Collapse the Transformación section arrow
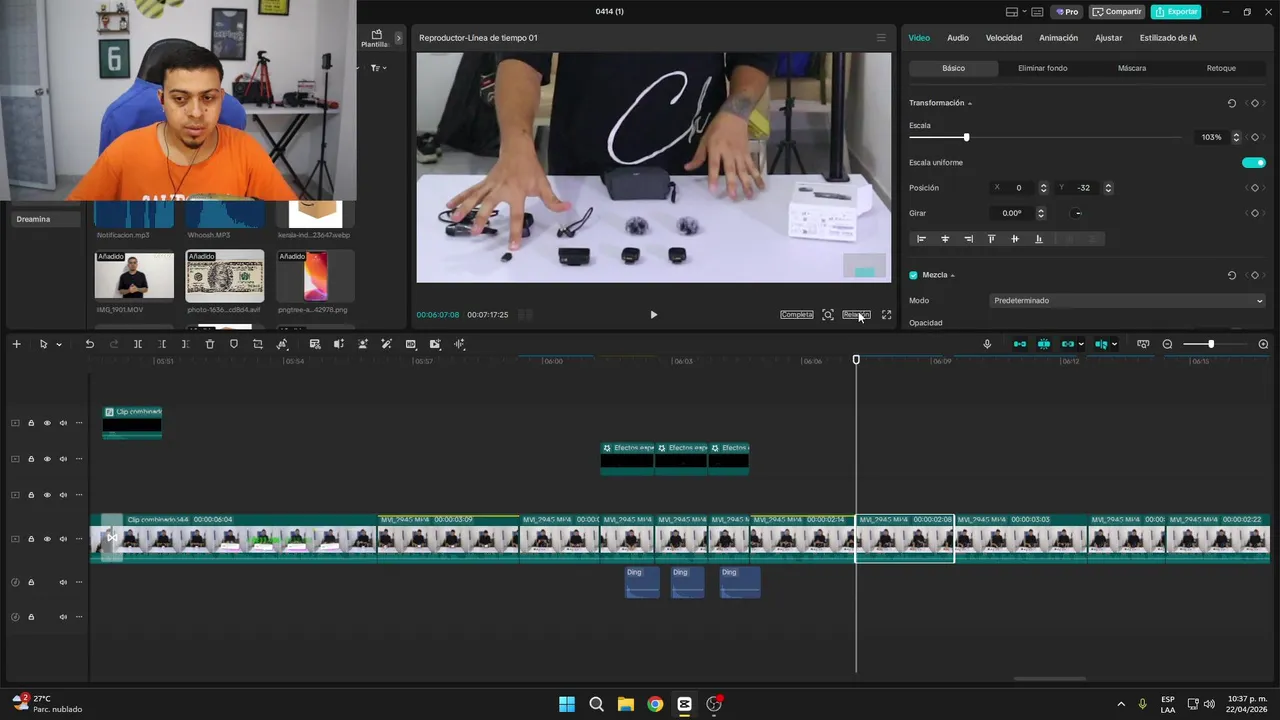Image resolution: width=1280 pixels, height=720 pixels. pos(970,104)
